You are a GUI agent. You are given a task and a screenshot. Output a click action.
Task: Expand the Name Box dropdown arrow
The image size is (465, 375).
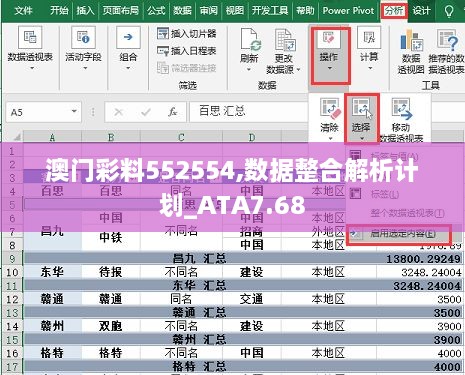point(74,111)
